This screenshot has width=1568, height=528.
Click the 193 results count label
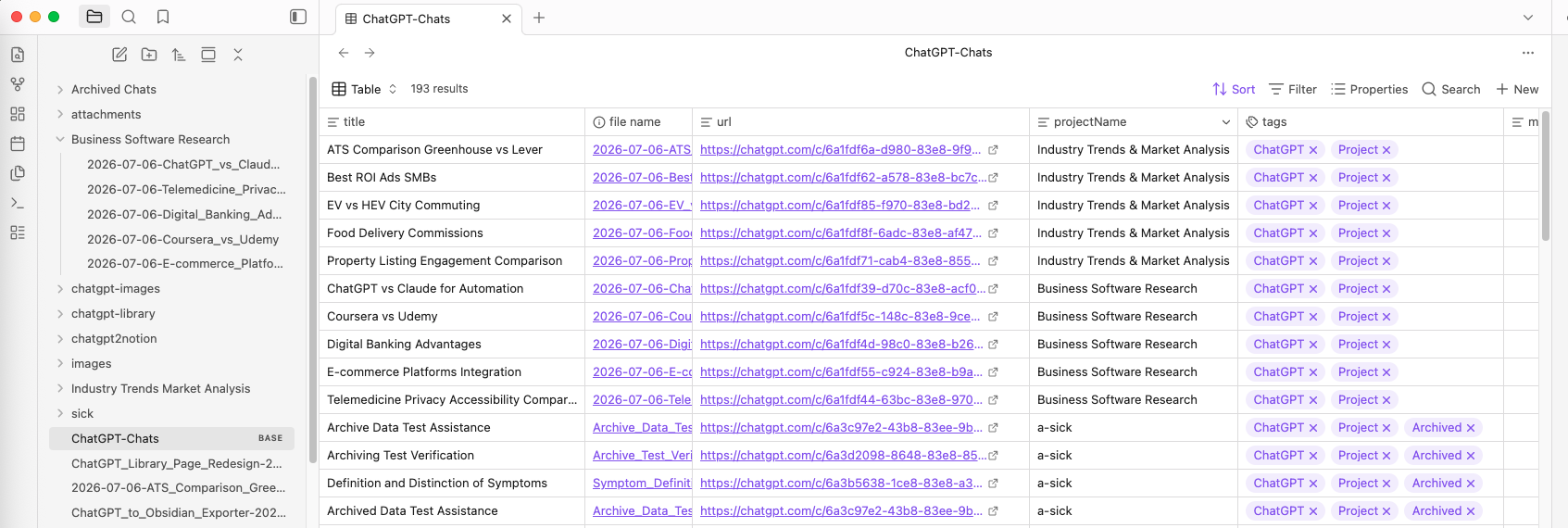[x=439, y=89]
